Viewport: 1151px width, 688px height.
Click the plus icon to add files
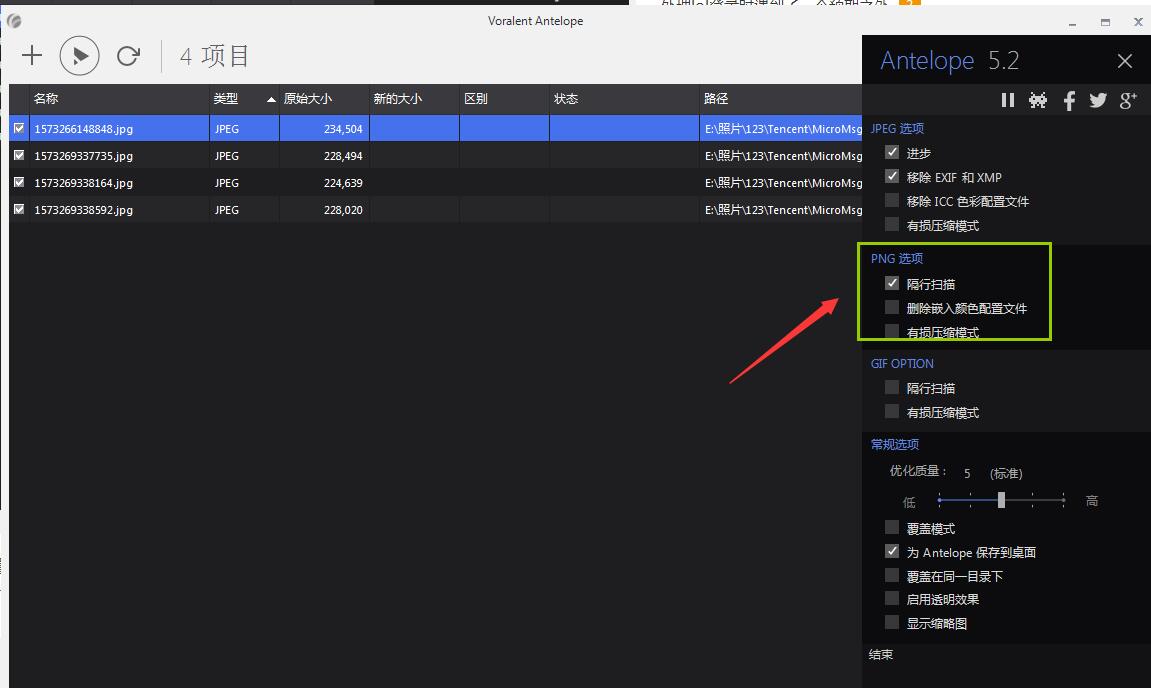(32, 56)
